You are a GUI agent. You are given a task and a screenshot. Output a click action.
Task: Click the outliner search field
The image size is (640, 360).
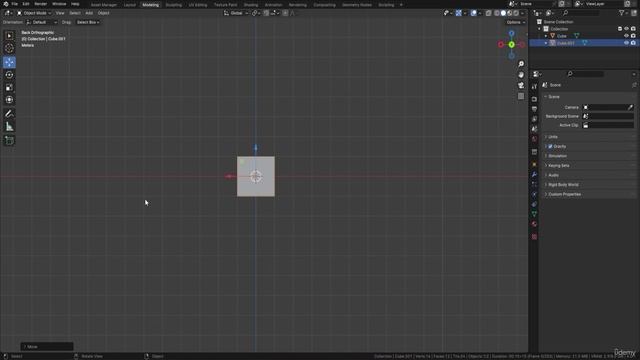[x=580, y=13]
